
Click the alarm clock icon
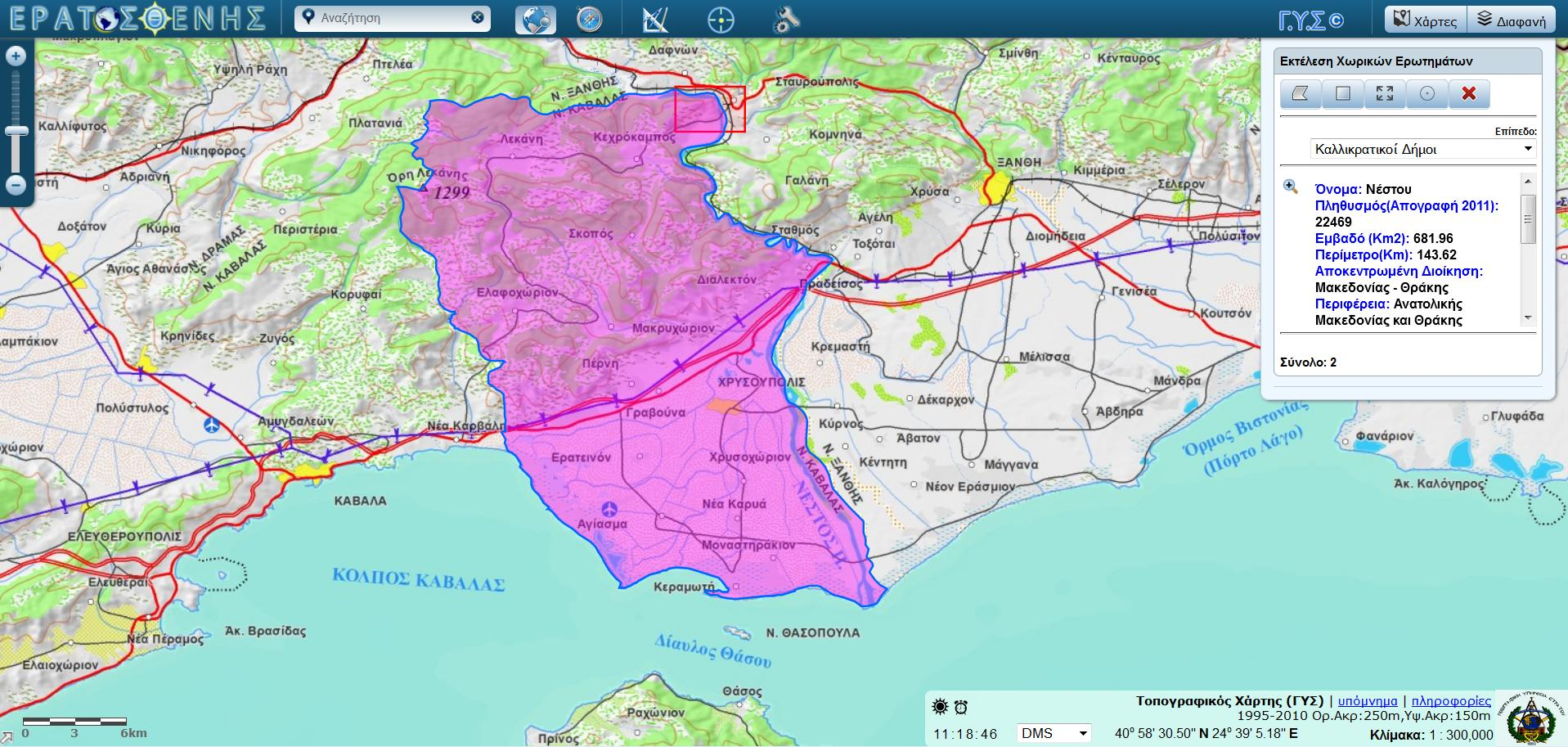[x=961, y=707]
